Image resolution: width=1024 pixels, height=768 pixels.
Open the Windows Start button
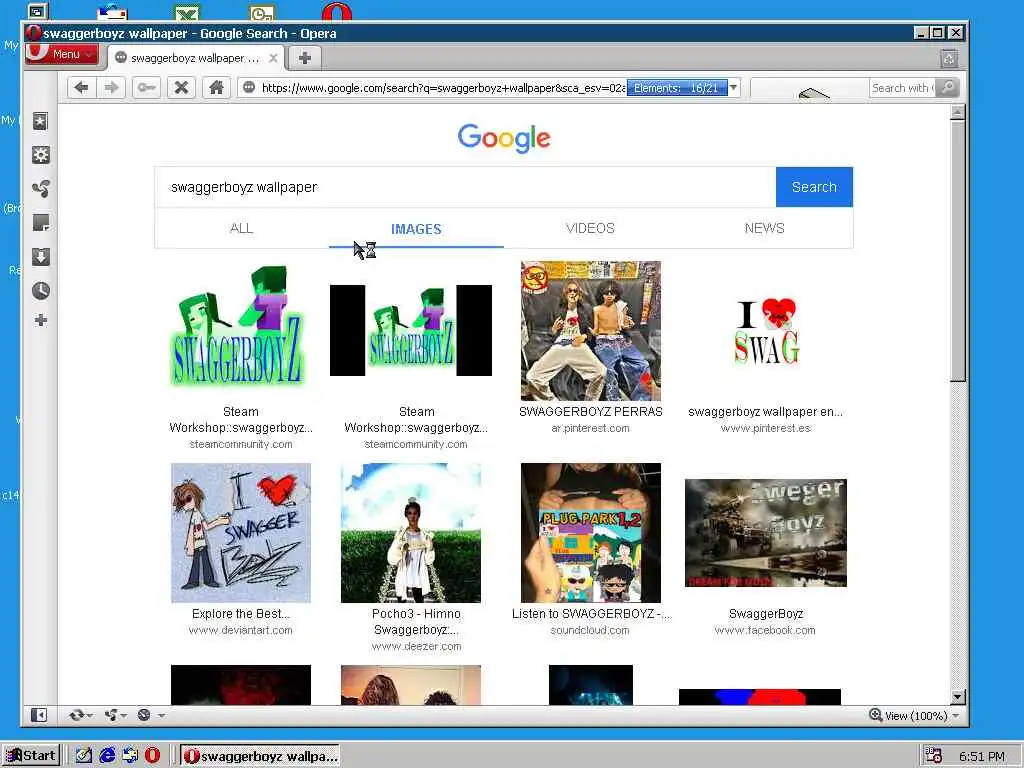31,756
